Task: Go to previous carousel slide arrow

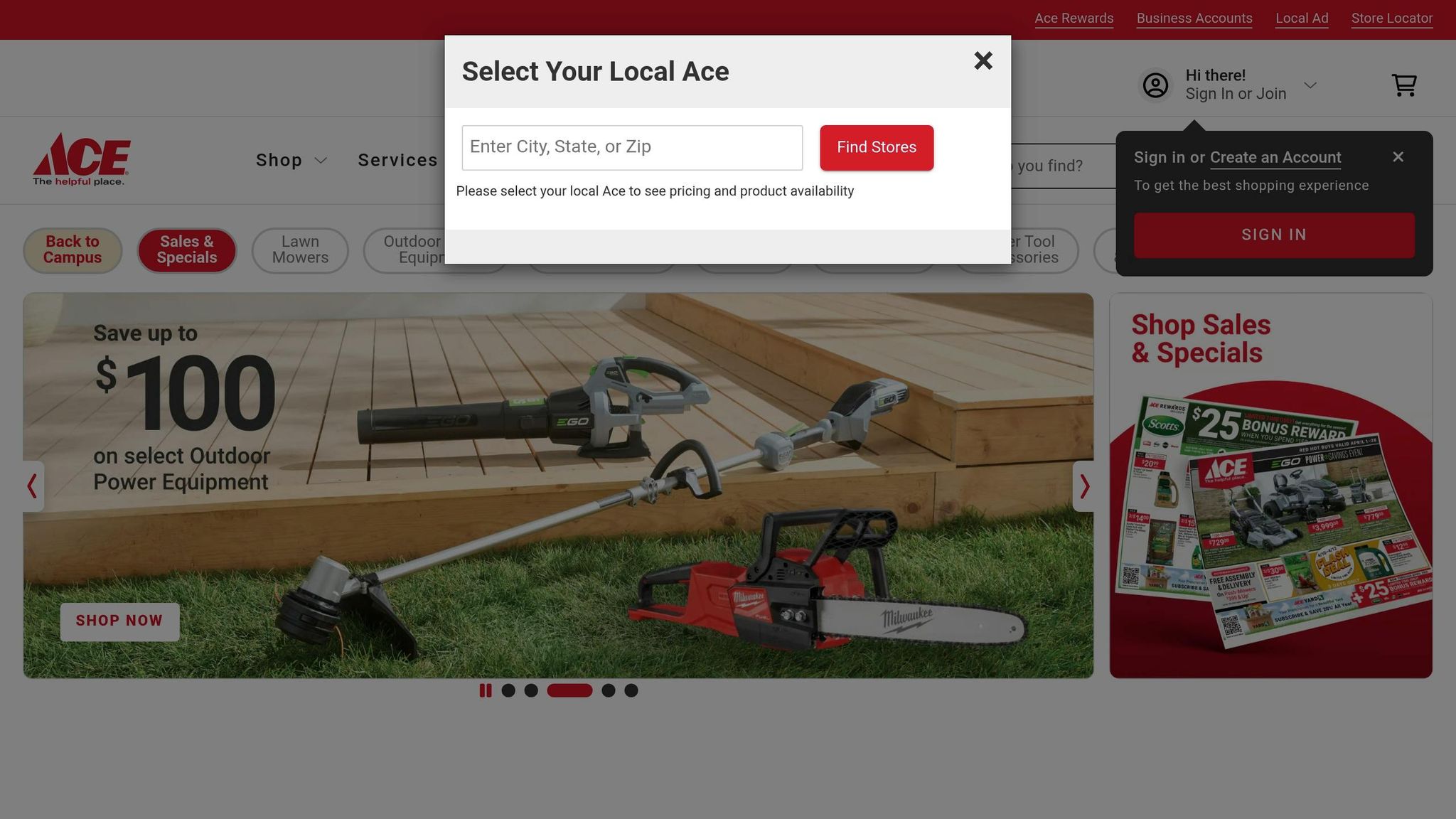Action: (x=33, y=486)
